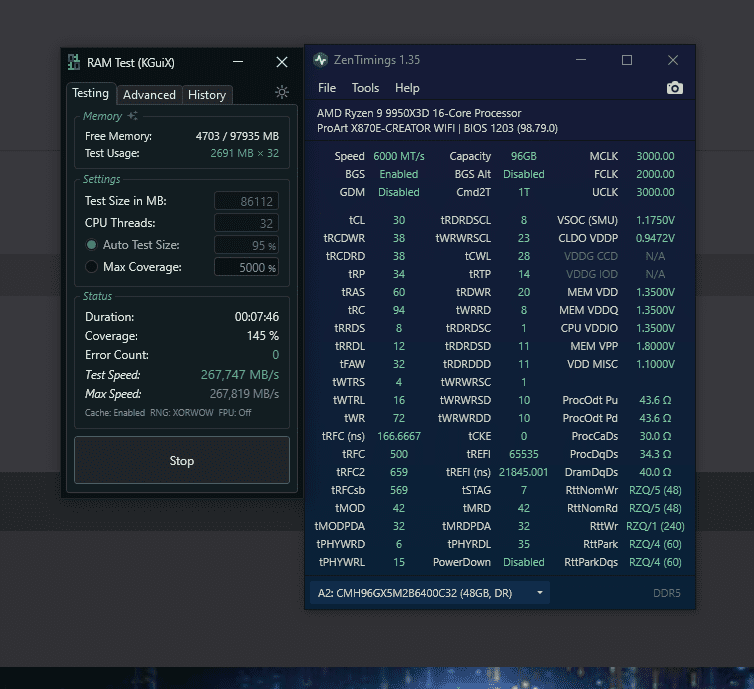Click the PowerDown Disabled value
Viewport: 754px width, 689px height.
point(524,562)
